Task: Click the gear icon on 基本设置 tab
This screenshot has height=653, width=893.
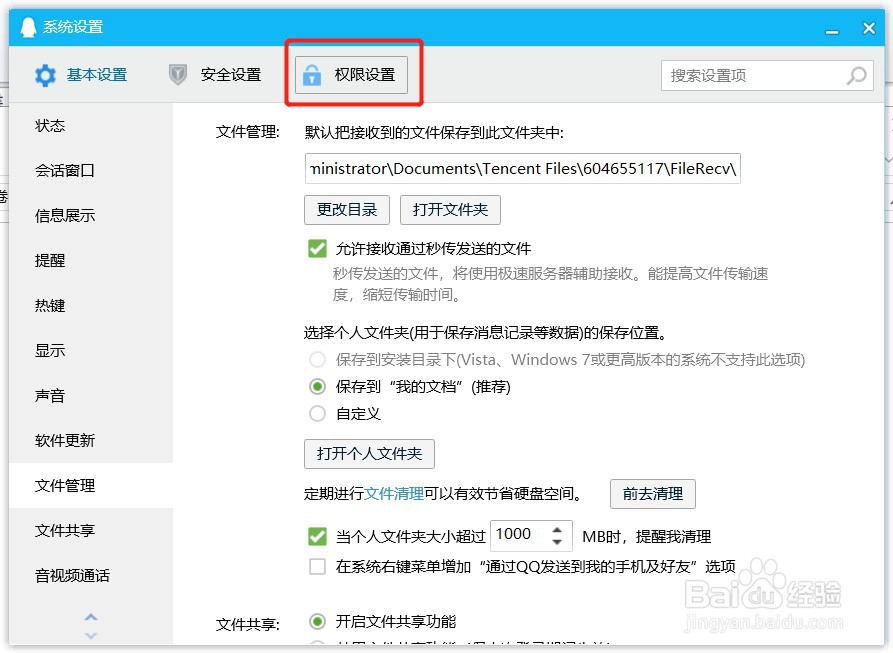Action: [x=45, y=74]
